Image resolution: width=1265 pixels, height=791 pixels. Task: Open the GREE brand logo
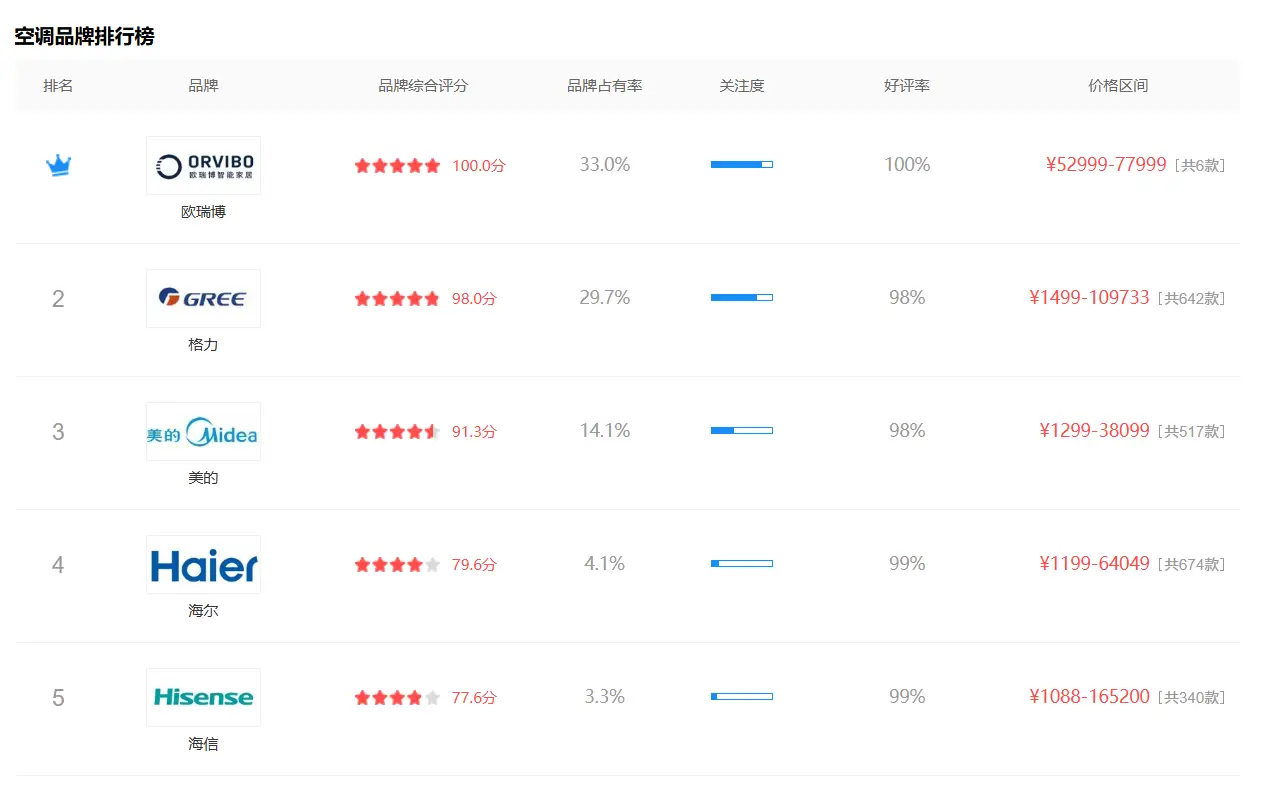(203, 298)
